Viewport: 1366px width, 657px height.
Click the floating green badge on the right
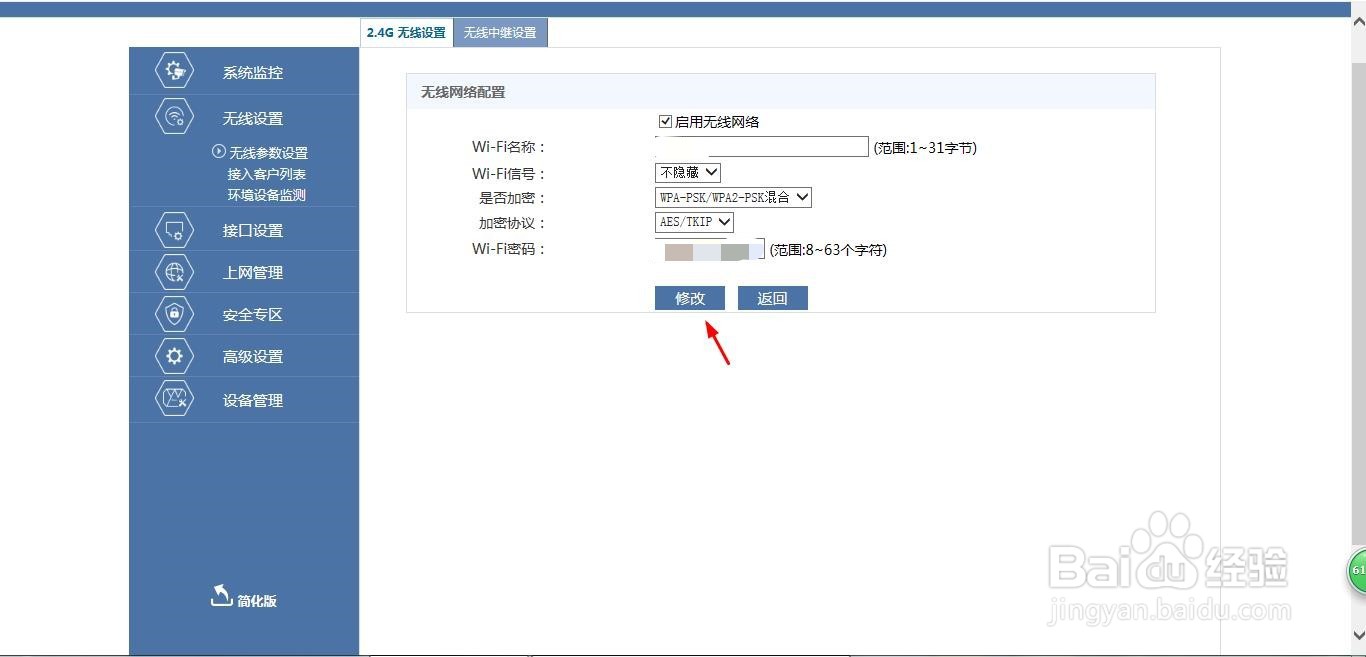point(1357,571)
